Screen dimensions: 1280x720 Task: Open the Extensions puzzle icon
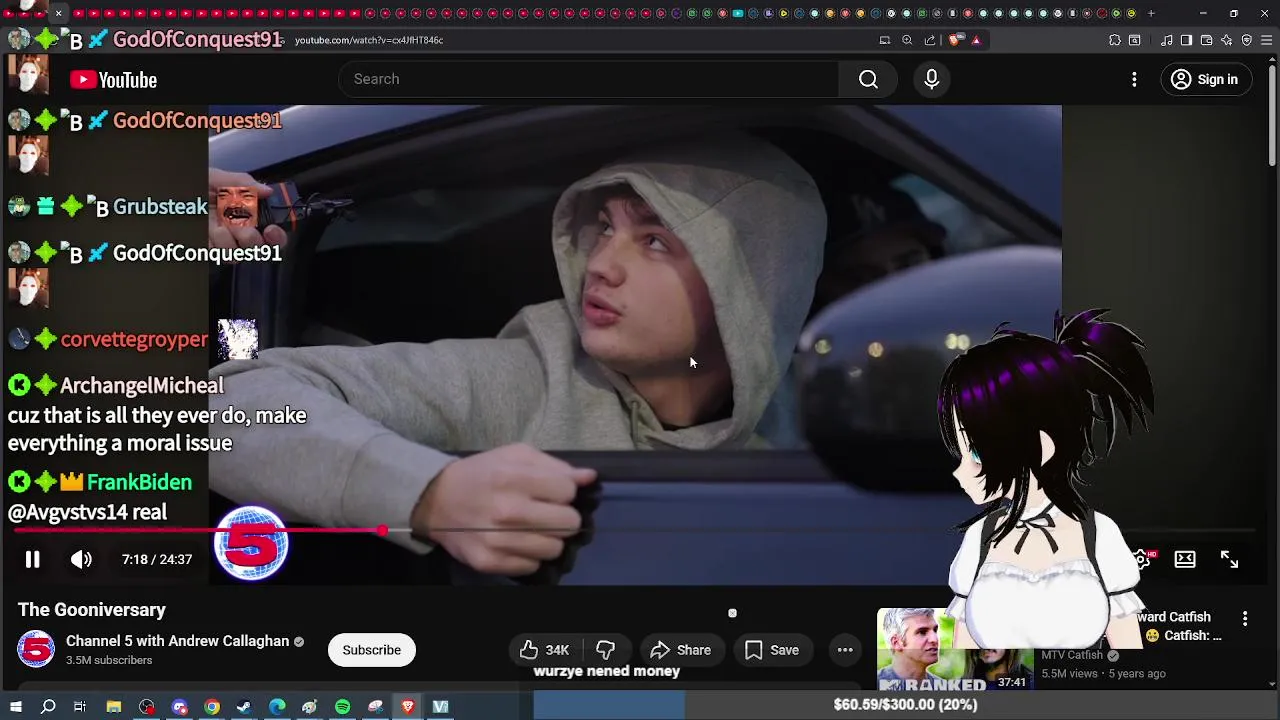tap(1115, 40)
